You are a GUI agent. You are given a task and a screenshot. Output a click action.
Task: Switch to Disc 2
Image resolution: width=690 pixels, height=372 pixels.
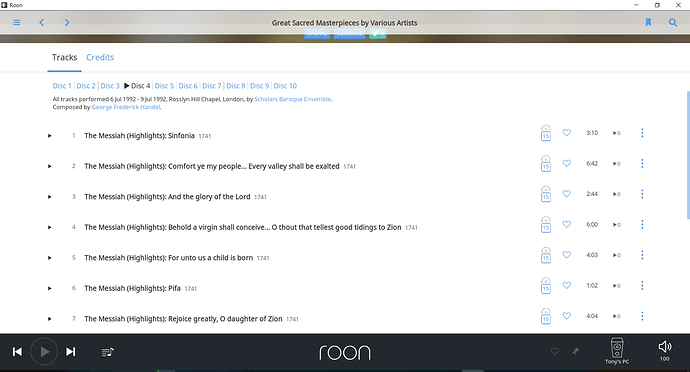click(x=86, y=86)
